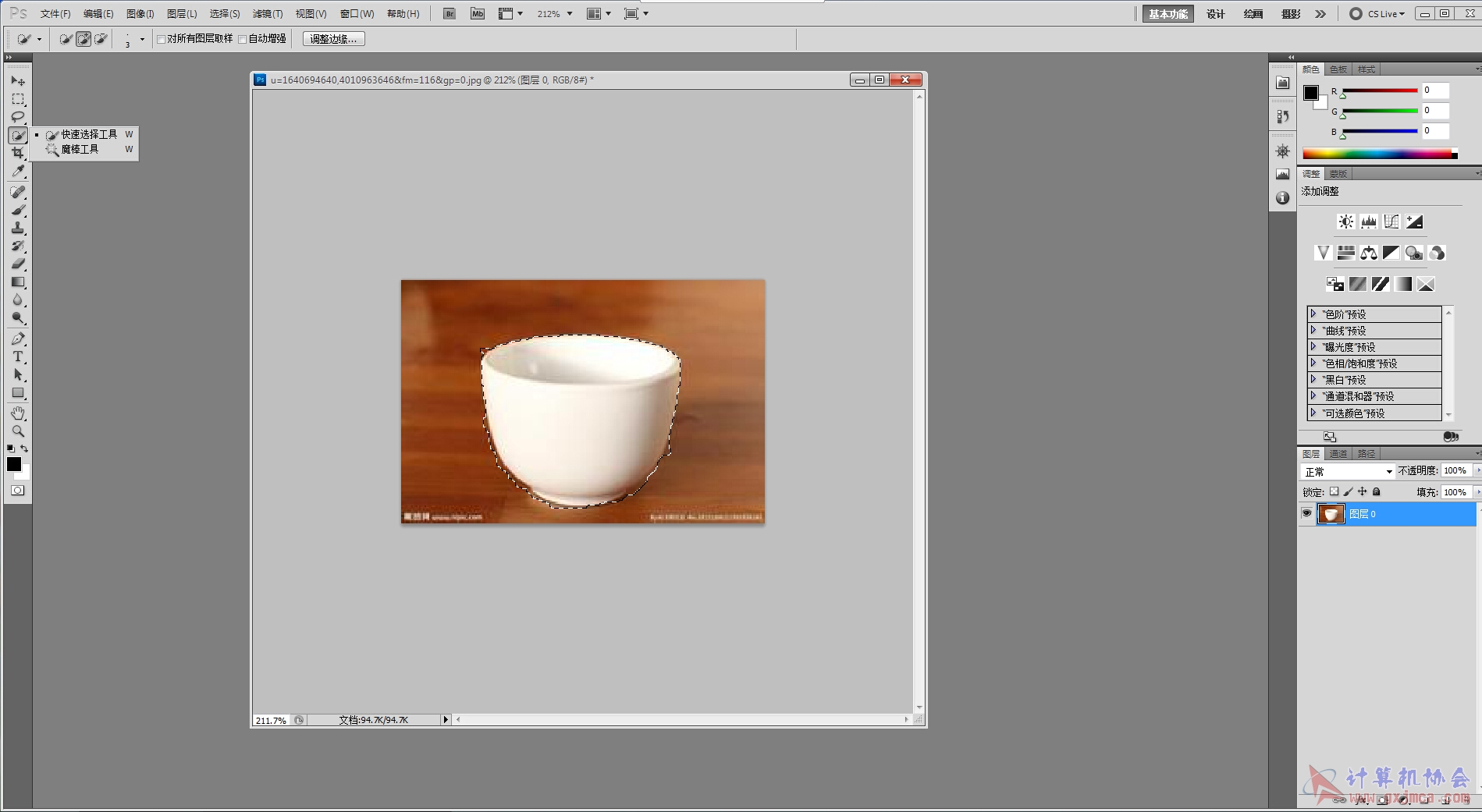The image size is (1482, 812).
Task: Open the 文件(F) menu
Action: pyautogui.click(x=55, y=14)
